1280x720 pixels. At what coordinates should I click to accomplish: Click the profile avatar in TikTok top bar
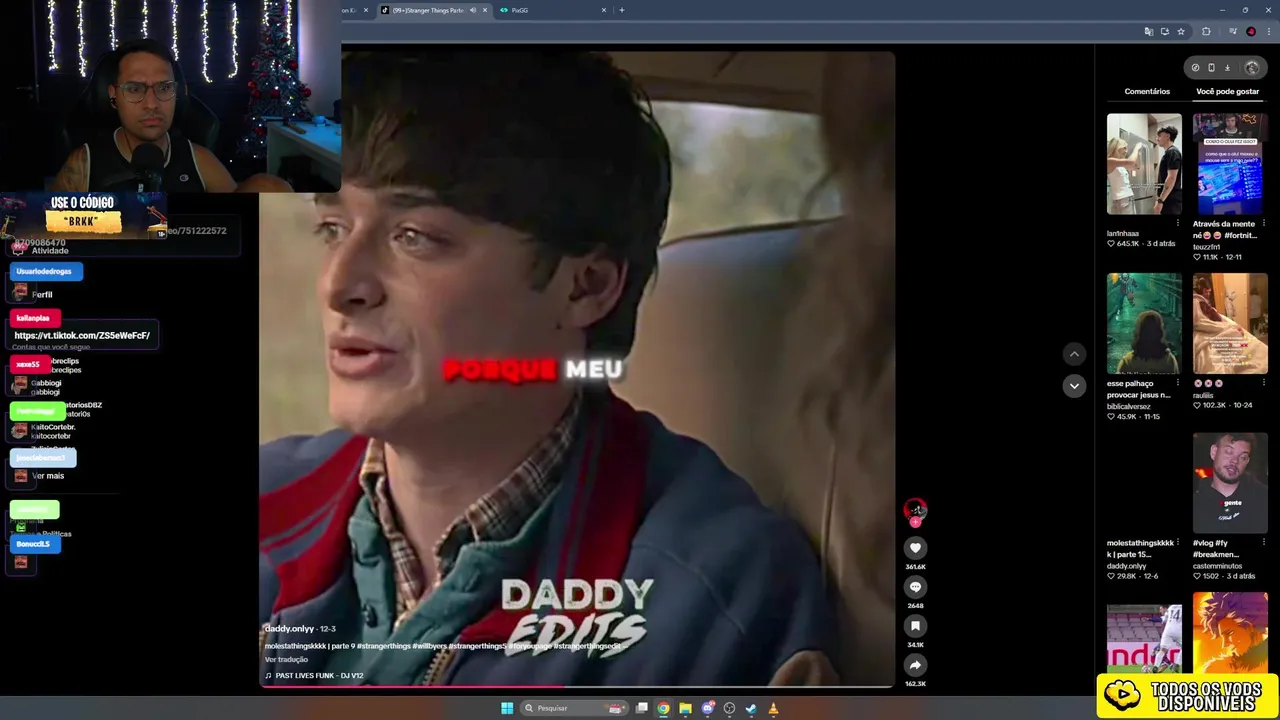(1252, 68)
